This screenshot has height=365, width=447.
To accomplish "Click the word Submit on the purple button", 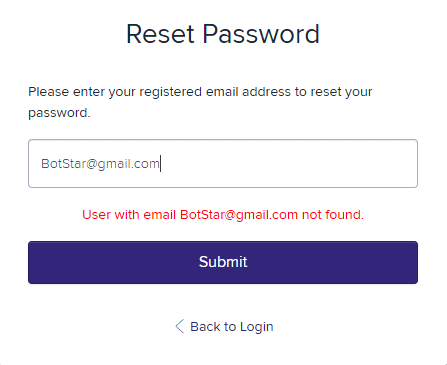I will [x=223, y=262].
